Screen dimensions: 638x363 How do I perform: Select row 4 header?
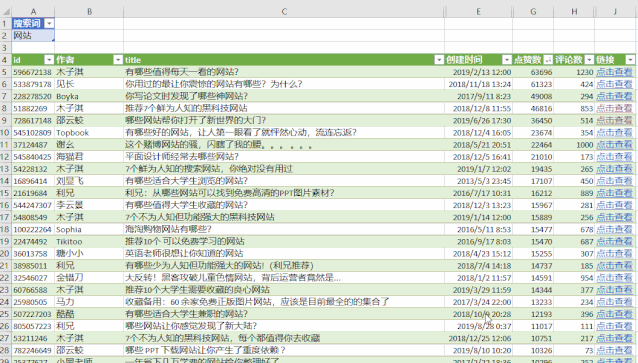[x=5, y=60]
